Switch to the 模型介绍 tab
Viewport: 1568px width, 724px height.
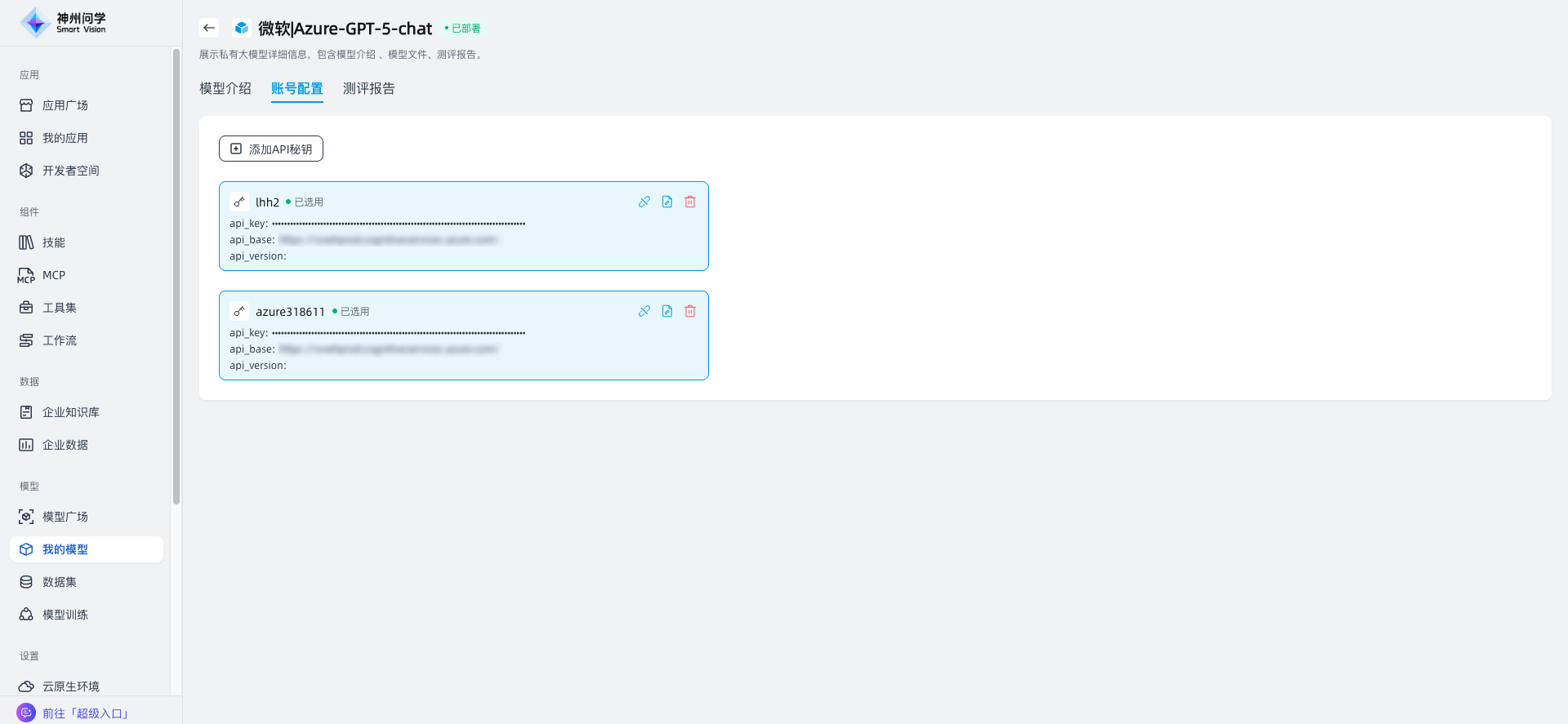click(x=225, y=88)
